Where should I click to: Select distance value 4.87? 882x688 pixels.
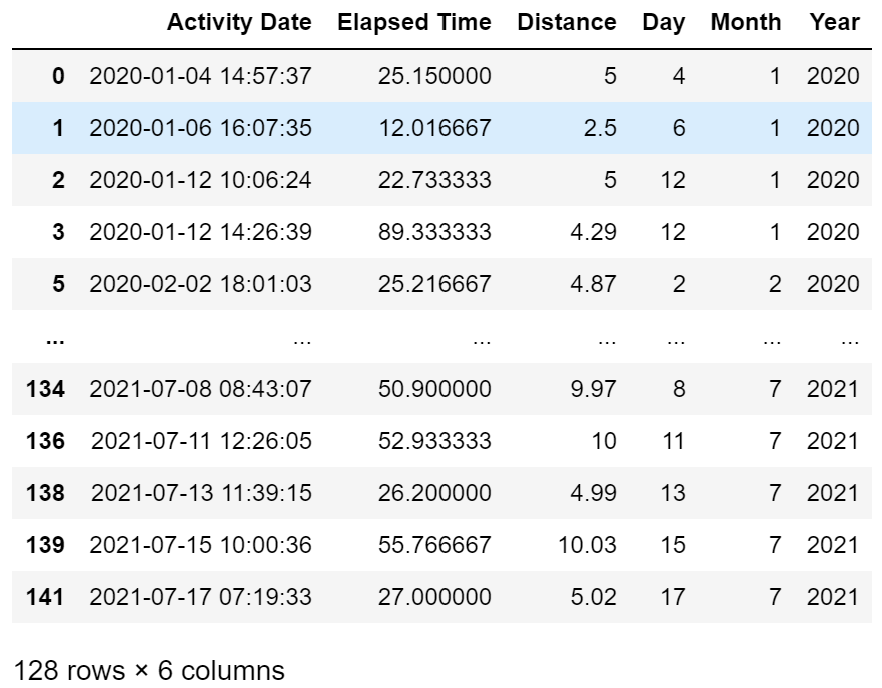(x=593, y=284)
